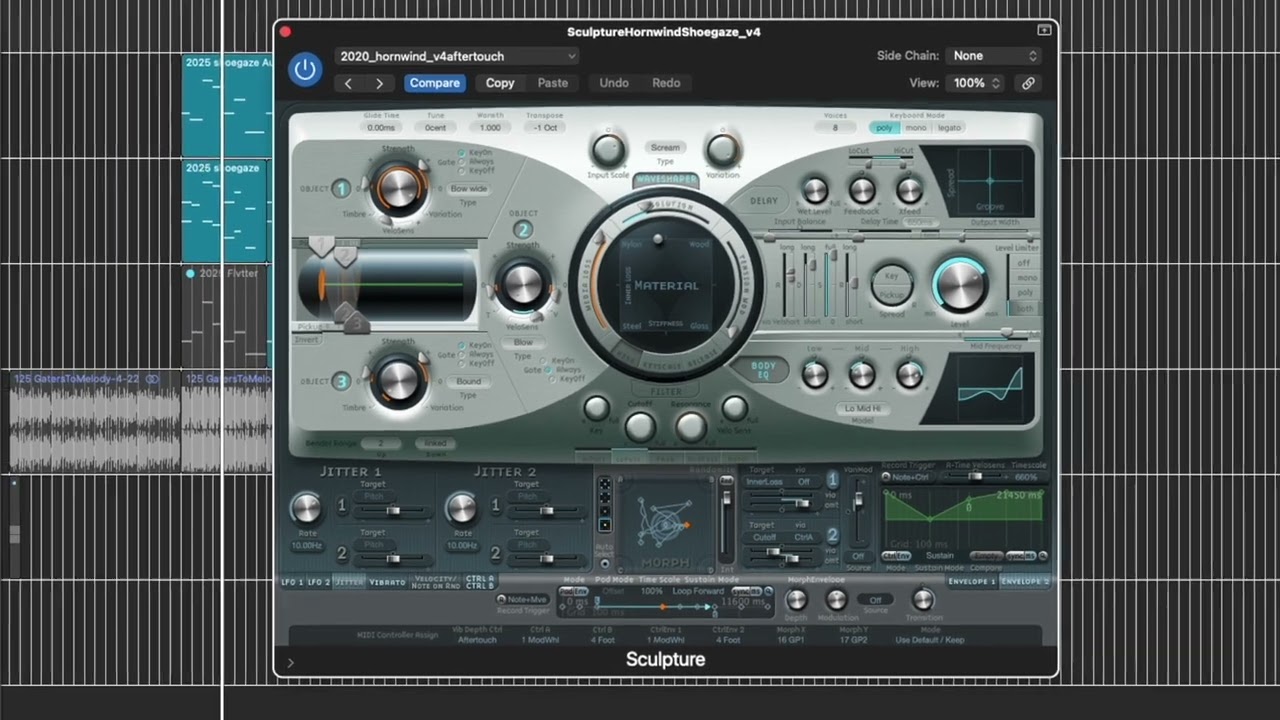Screen dimensions: 1280x720
Task: Toggle the Invert pickup button
Action: [x=306, y=339]
